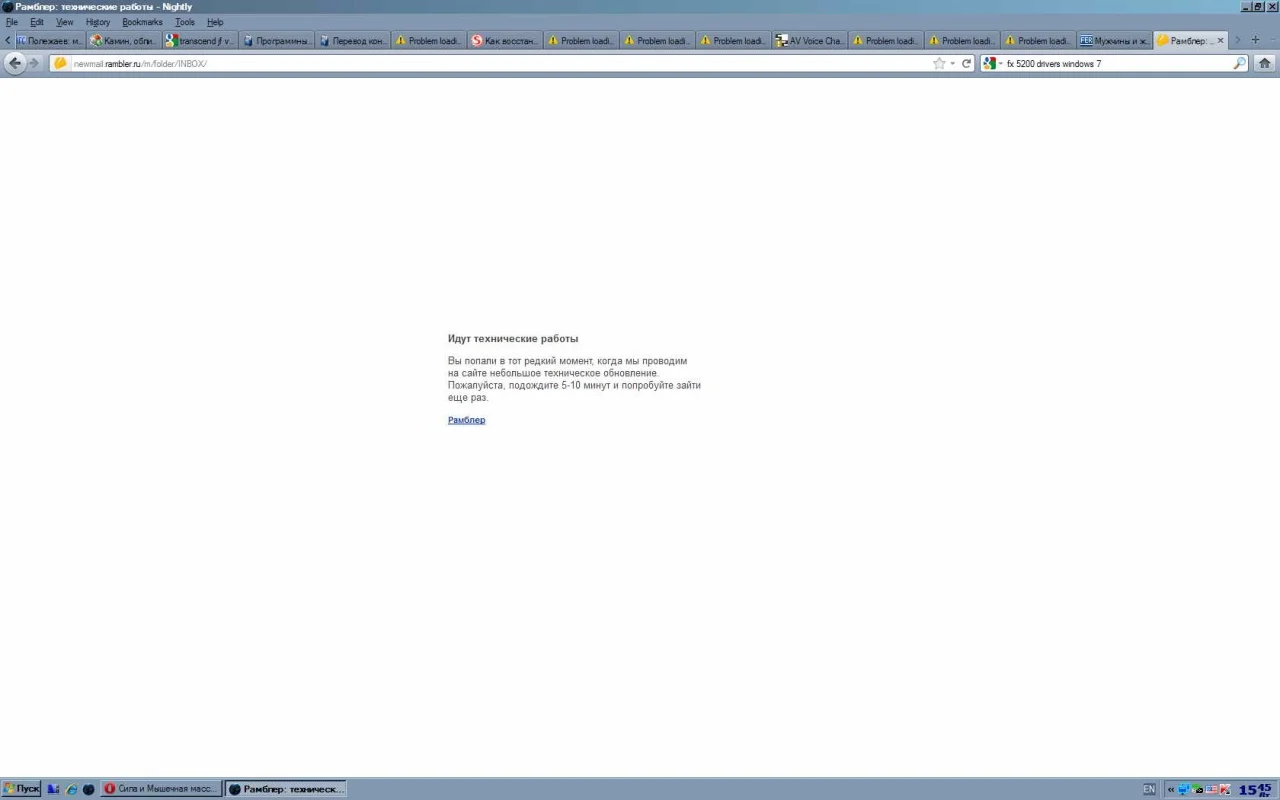Switch to Opera task Сила и Мышечная масс
This screenshot has width=1280, height=800.
[x=160, y=789]
